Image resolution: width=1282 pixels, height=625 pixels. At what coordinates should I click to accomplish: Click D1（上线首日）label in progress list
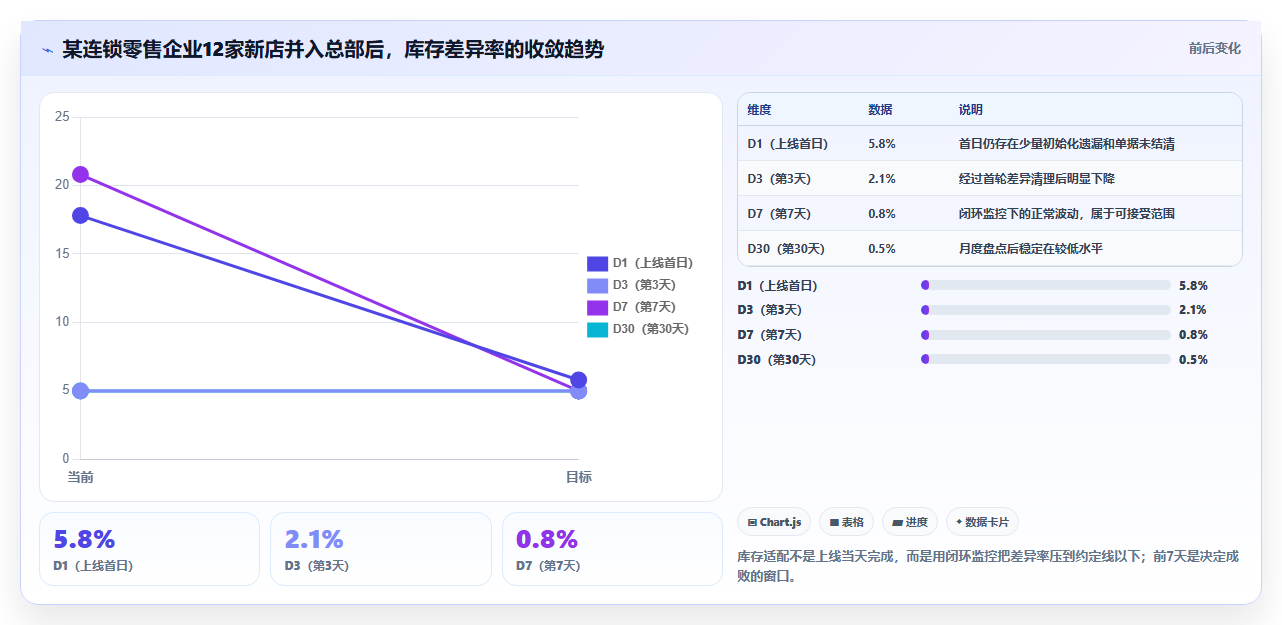click(x=777, y=285)
